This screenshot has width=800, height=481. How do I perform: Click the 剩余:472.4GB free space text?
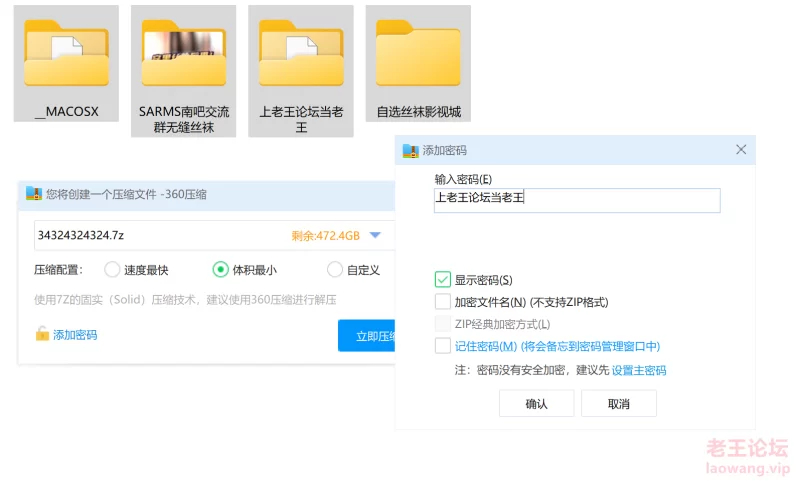(326, 236)
